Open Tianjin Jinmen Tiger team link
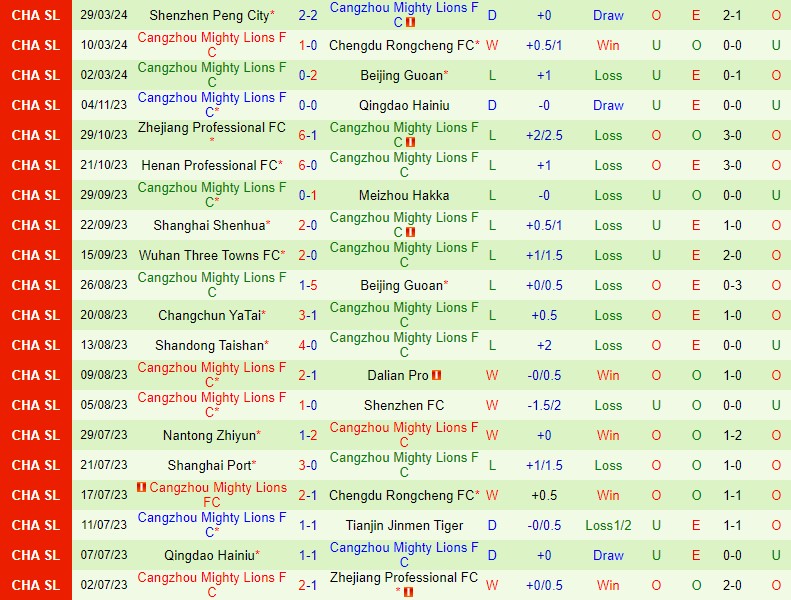 [404, 525]
